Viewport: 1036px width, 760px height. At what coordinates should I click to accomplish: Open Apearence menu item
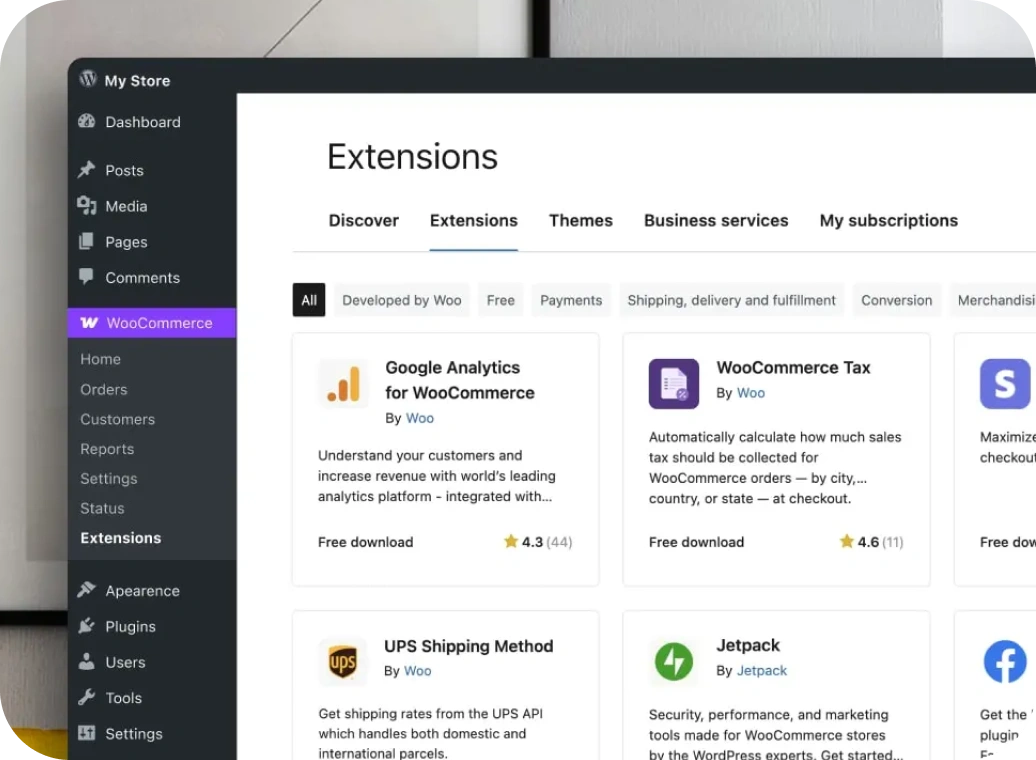pyautogui.click(x=143, y=591)
